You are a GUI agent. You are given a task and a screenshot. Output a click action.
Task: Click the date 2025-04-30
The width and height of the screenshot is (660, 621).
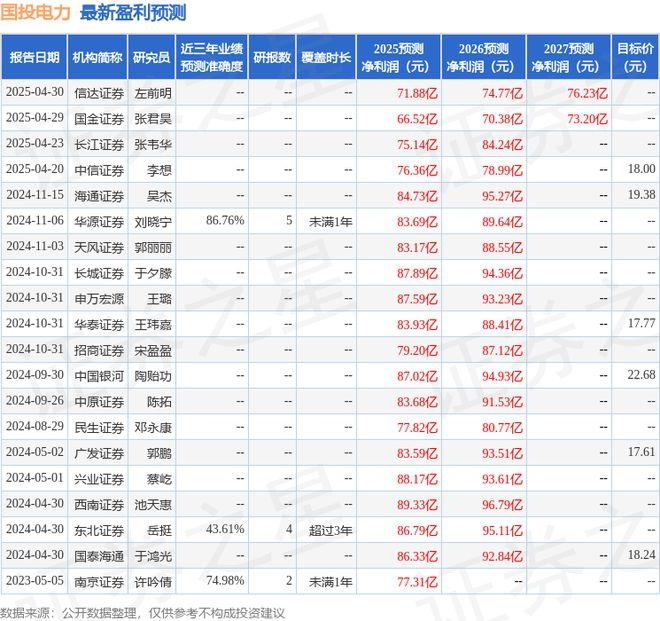[x=35, y=92]
